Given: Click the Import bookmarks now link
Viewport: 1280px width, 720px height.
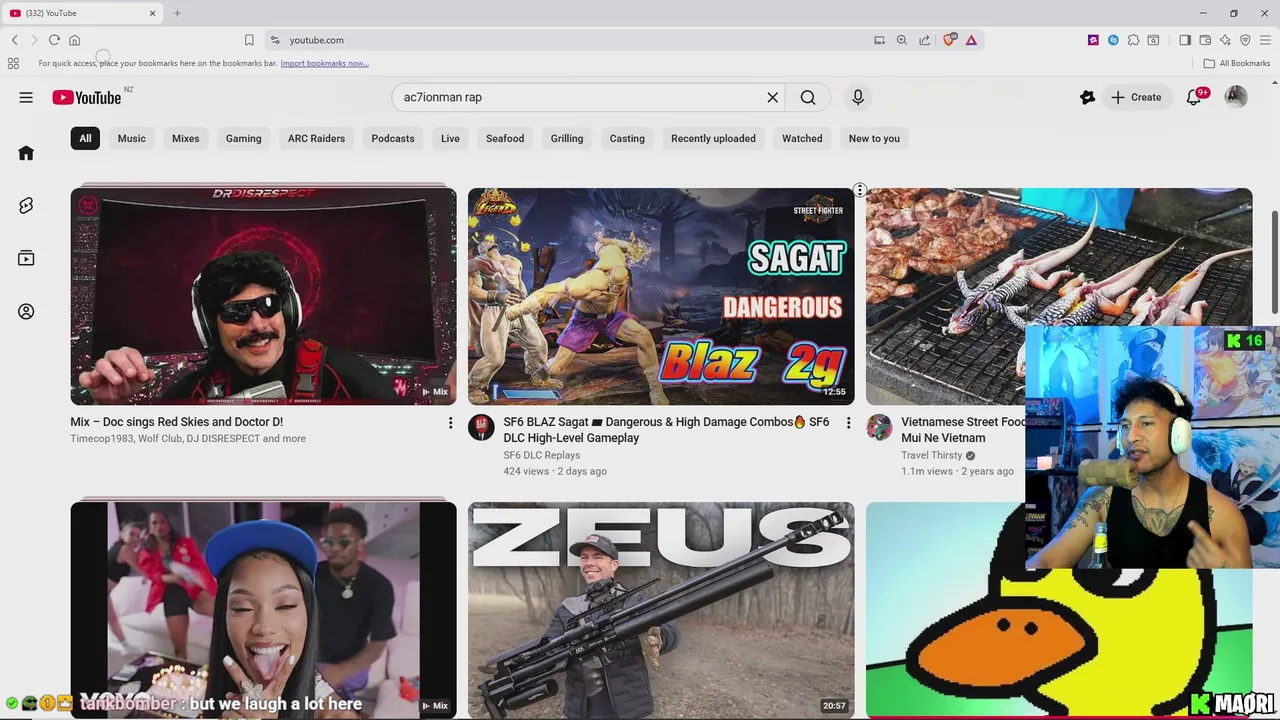Looking at the screenshot, I should coord(324,63).
